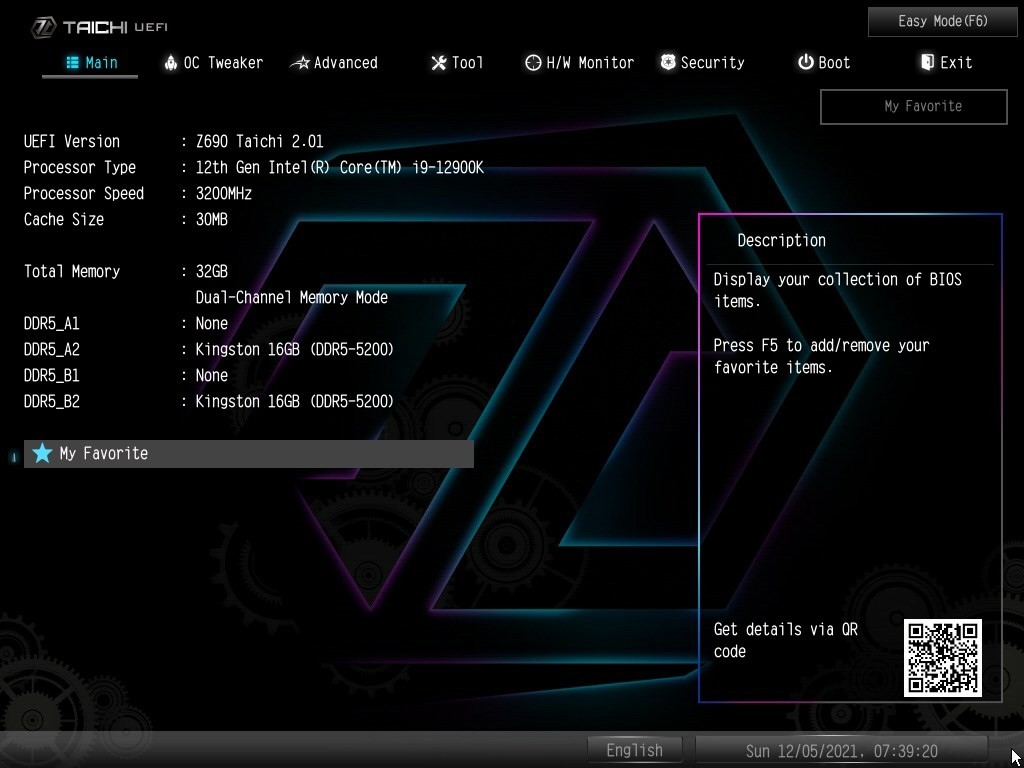This screenshot has height=768, width=1024.
Task: Select the Processor Type entry
Action: [253, 167]
